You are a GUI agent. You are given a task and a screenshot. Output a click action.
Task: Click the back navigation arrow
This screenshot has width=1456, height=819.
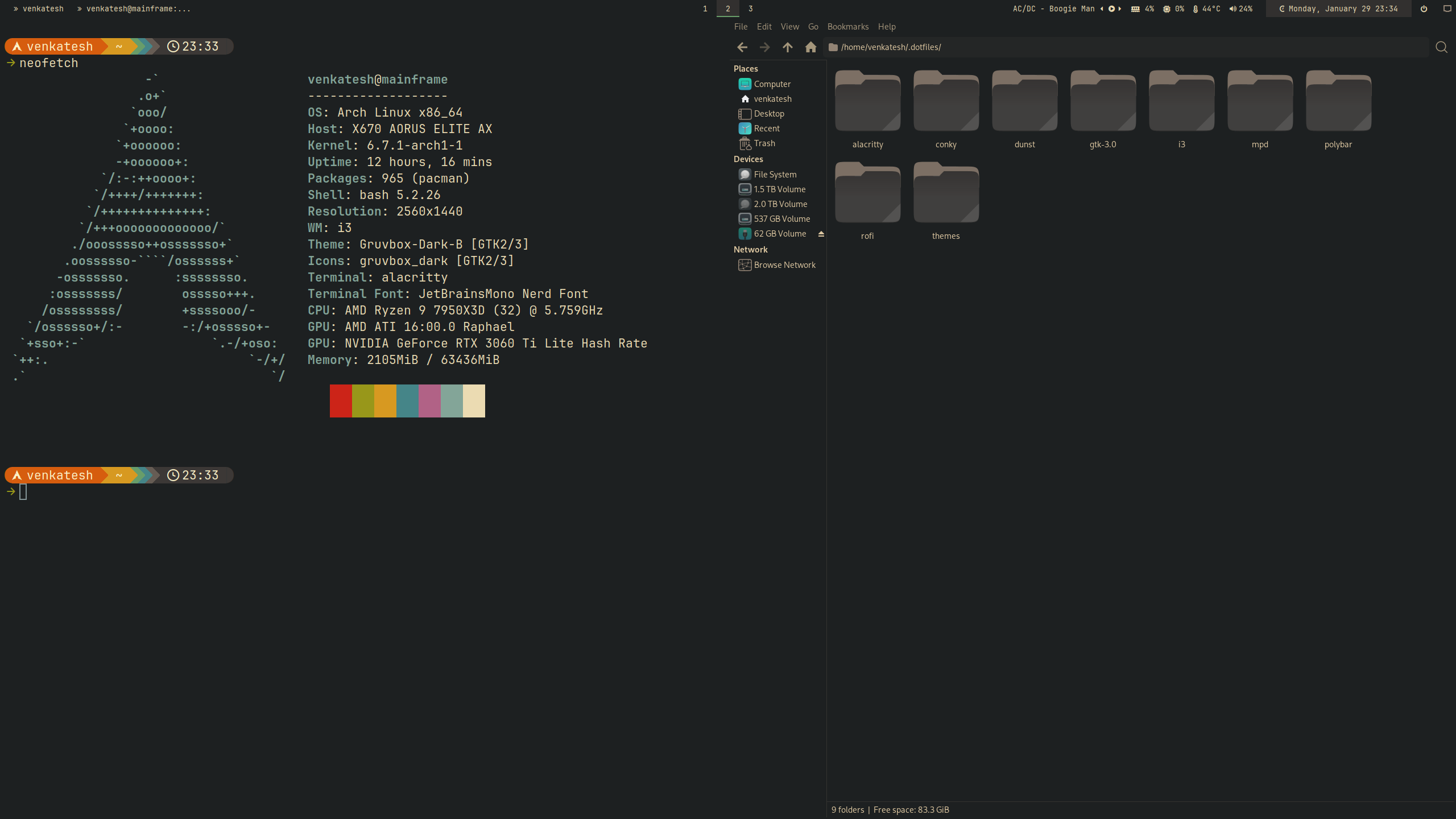pos(742,47)
